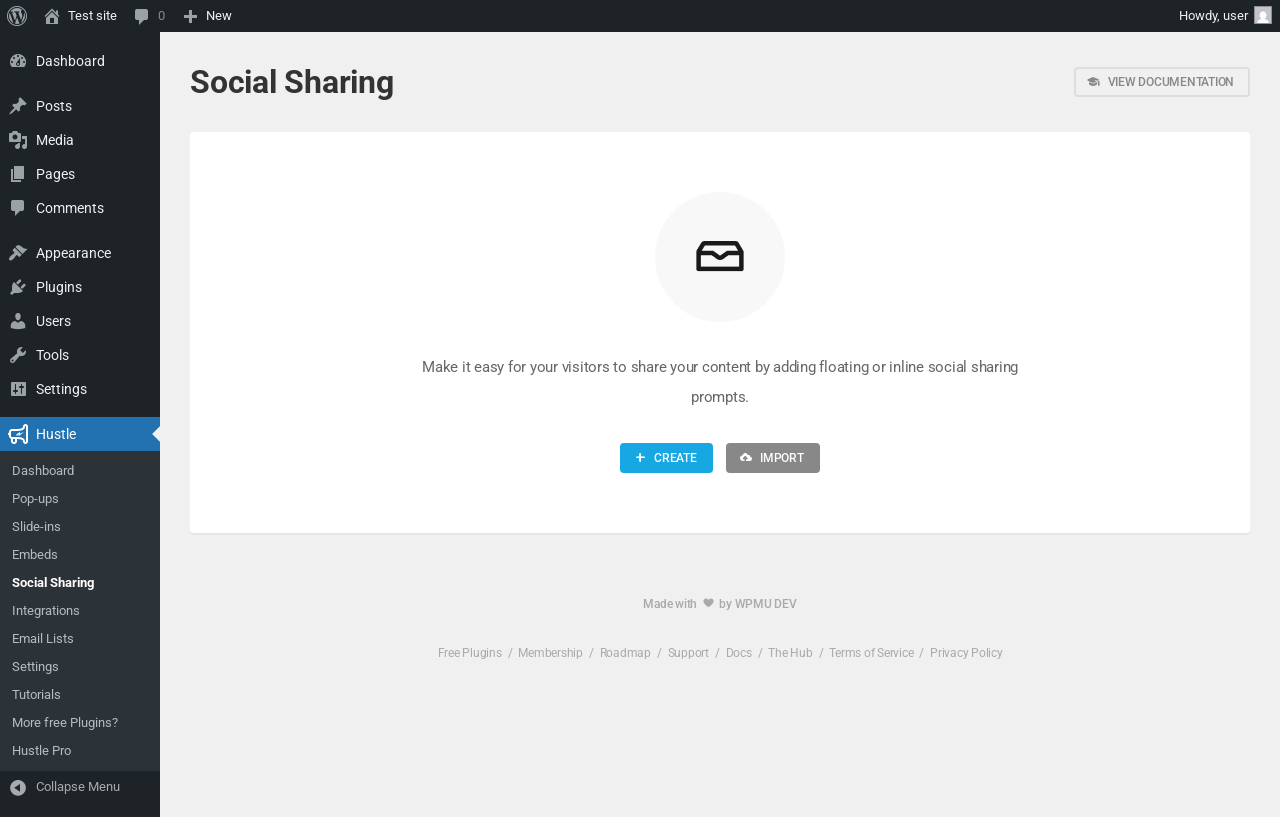This screenshot has width=1280, height=817.
Task: Select the Hustle menu heading
Action: coord(80,434)
